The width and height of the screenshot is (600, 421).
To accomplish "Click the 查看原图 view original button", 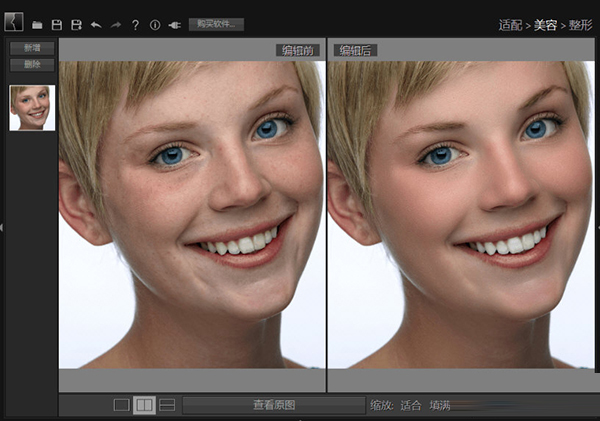I will (273, 405).
